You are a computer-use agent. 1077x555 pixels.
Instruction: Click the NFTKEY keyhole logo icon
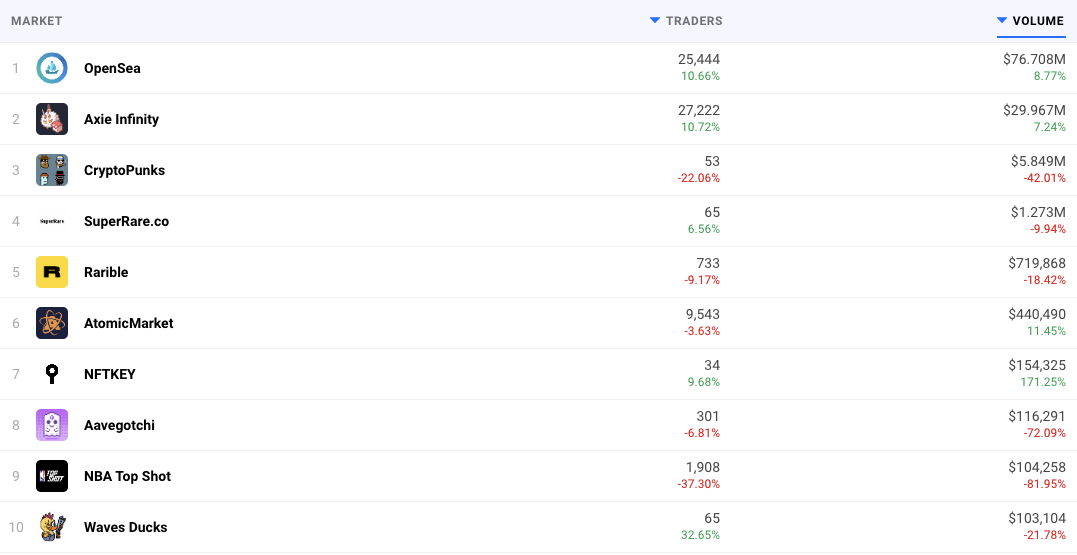tap(52, 374)
